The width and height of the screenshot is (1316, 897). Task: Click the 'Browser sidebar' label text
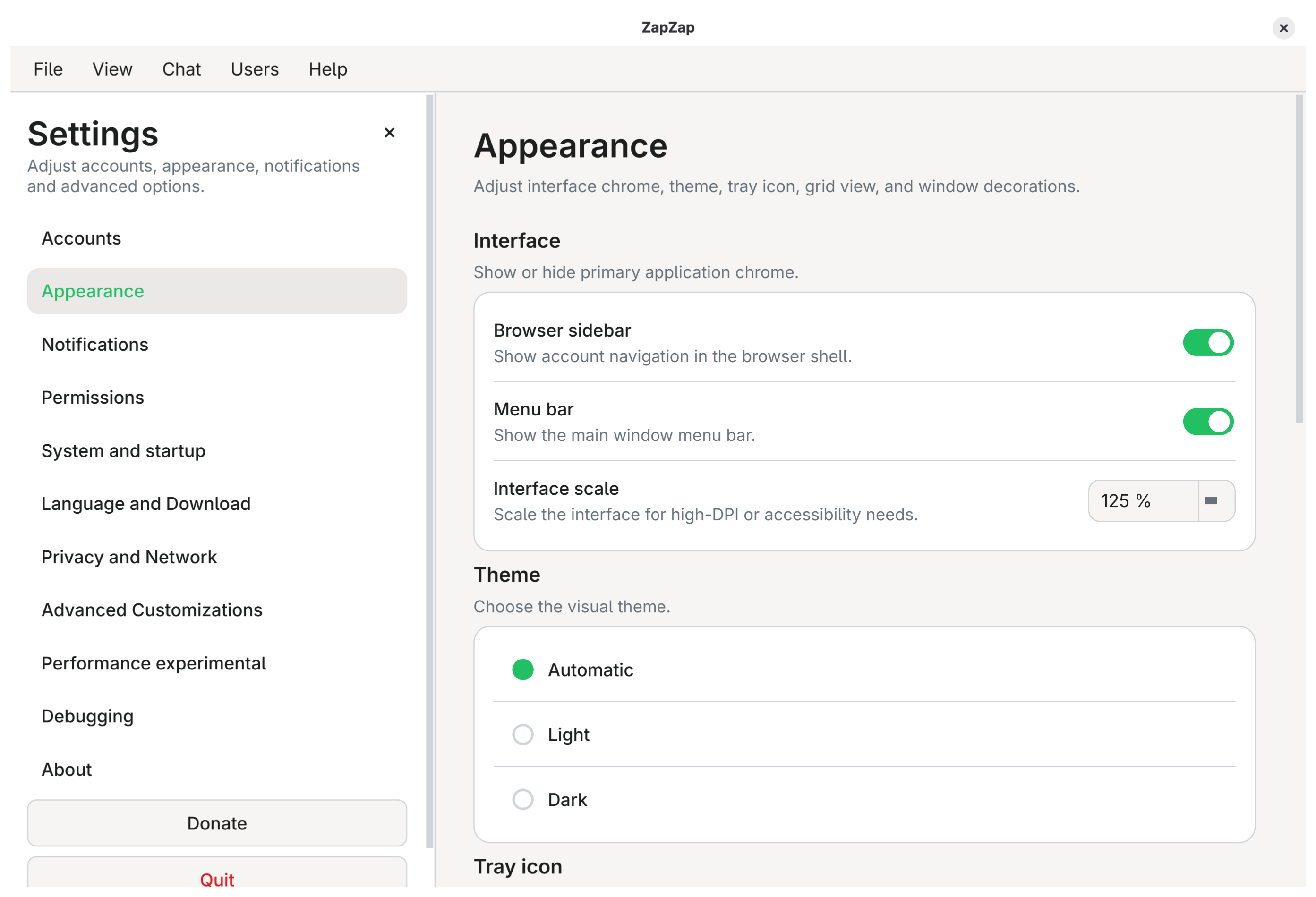click(x=562, y=330)
